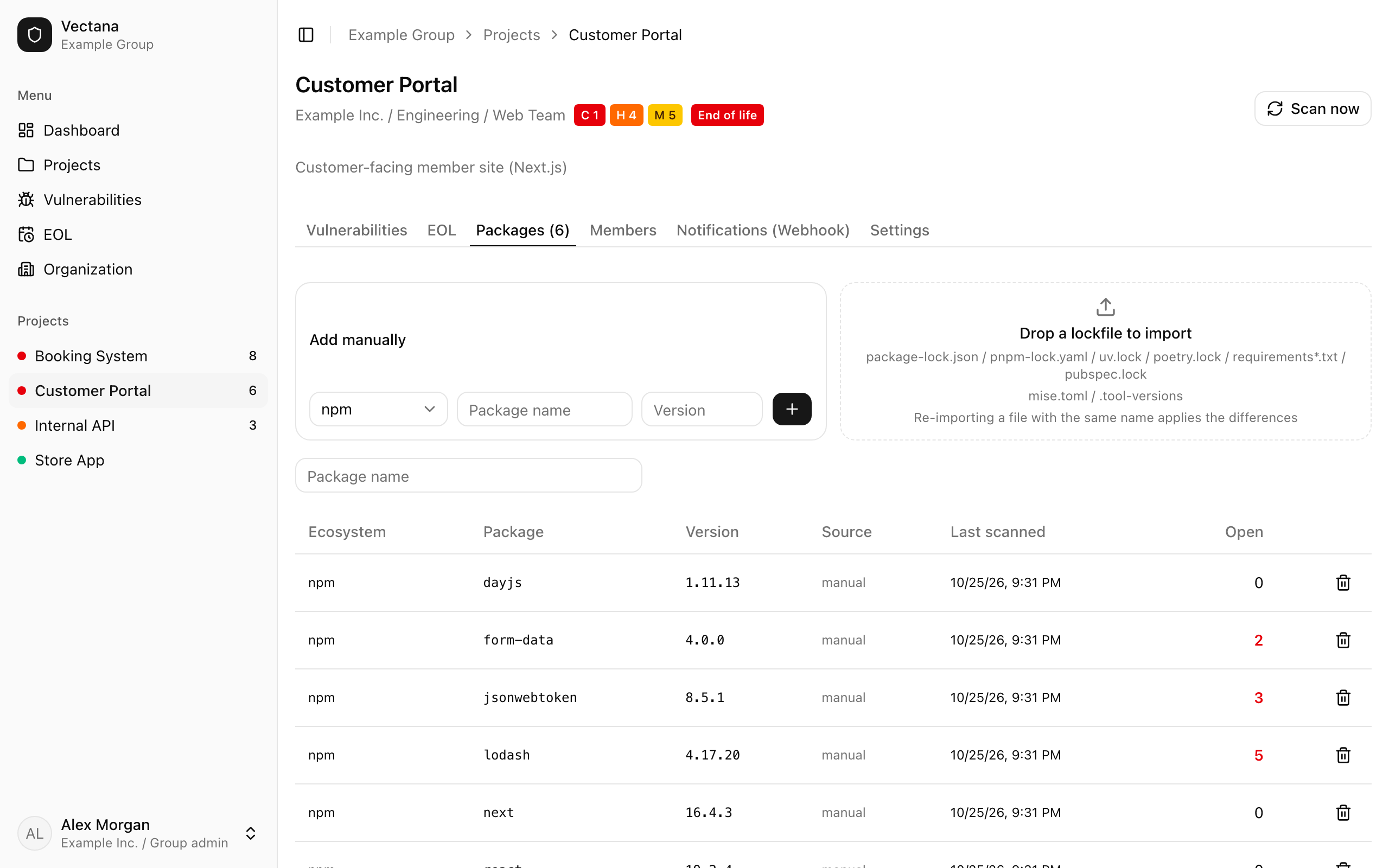The height and width of the screenshot is (868, 1389).
Task: Switch to the EOL tab
Action: (x=441, y=230)
